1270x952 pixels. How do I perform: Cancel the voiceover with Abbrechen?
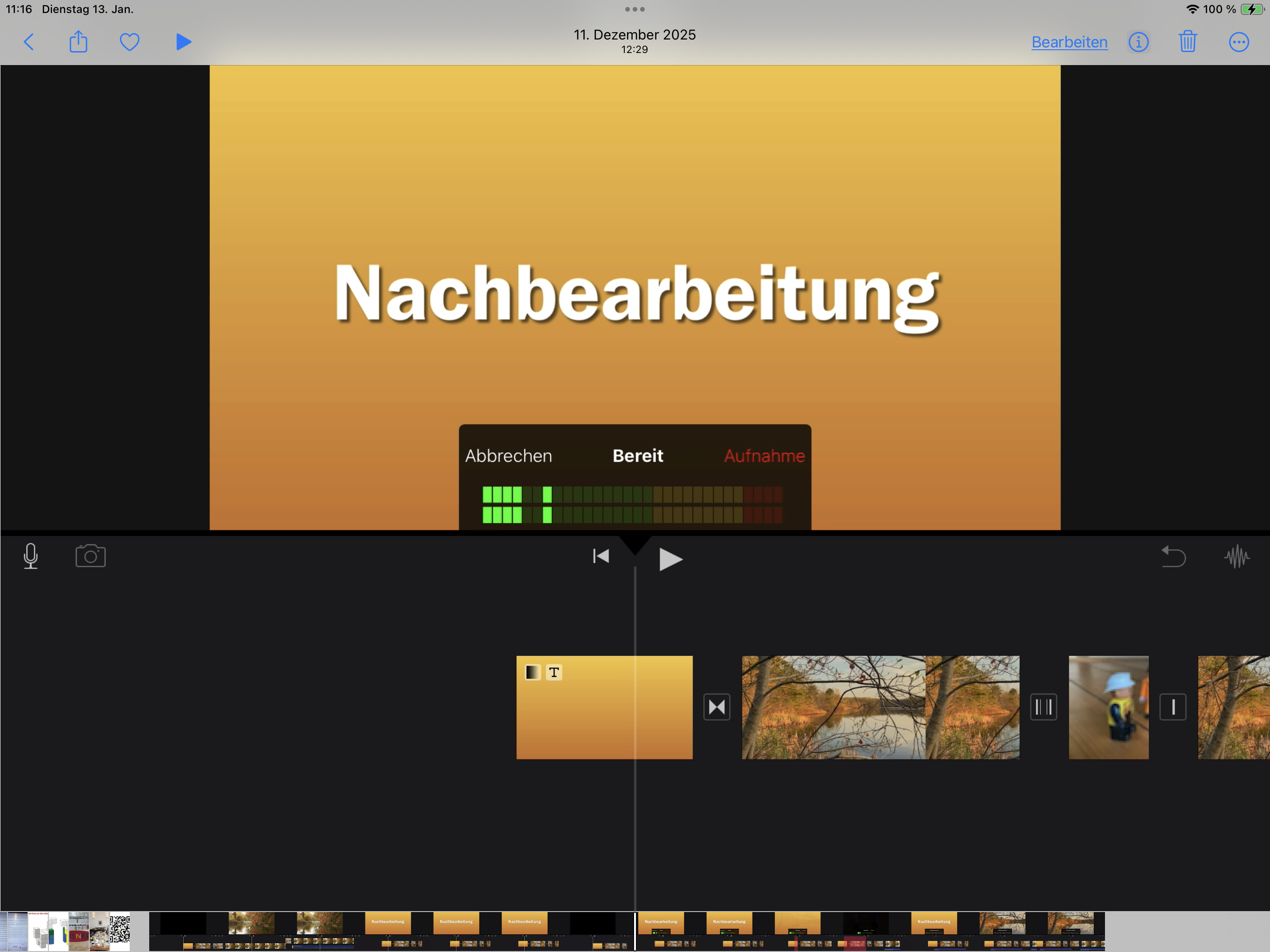(508, 456)
